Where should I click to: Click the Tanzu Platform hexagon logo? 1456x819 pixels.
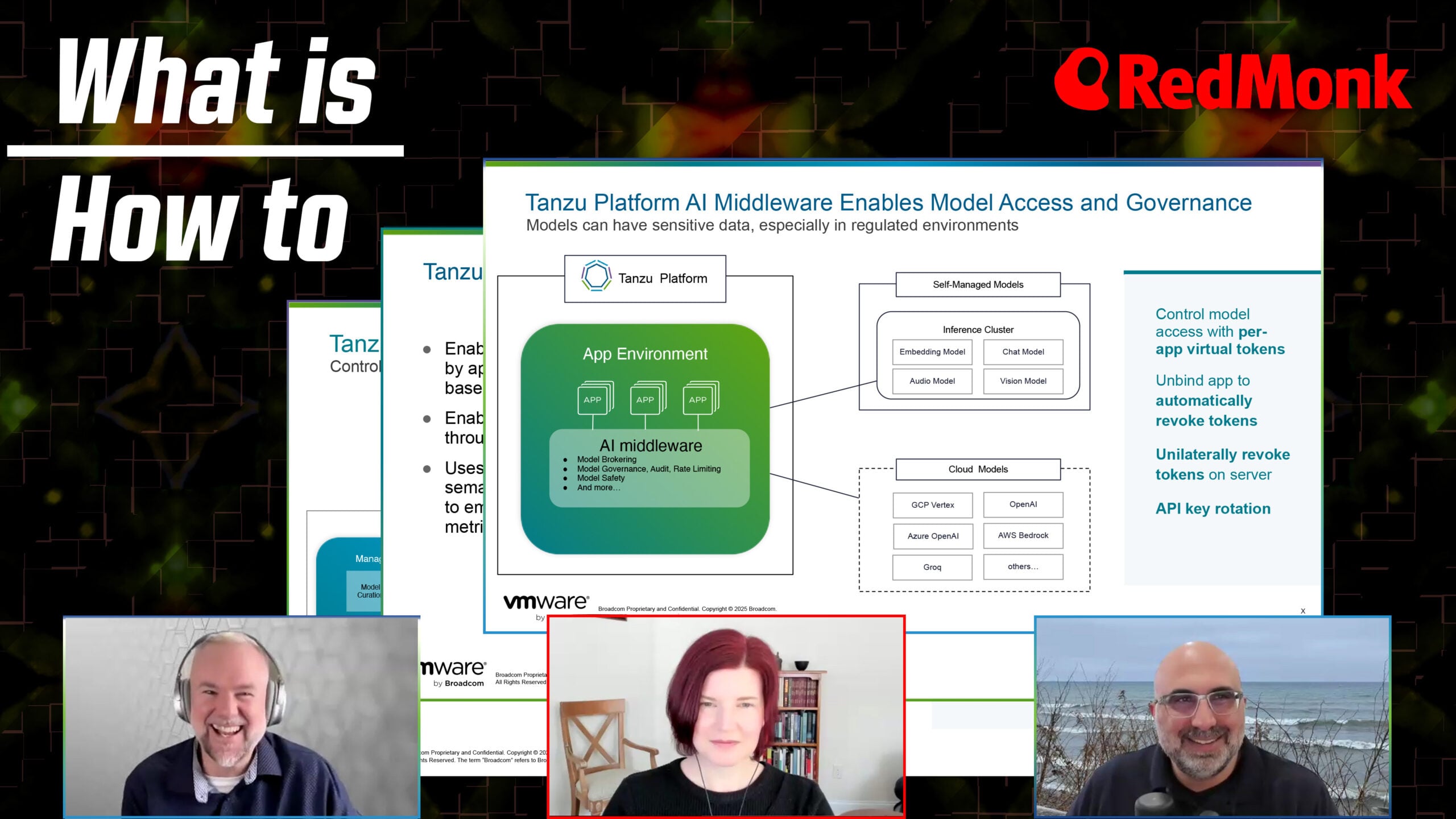(x=596, y=276)
